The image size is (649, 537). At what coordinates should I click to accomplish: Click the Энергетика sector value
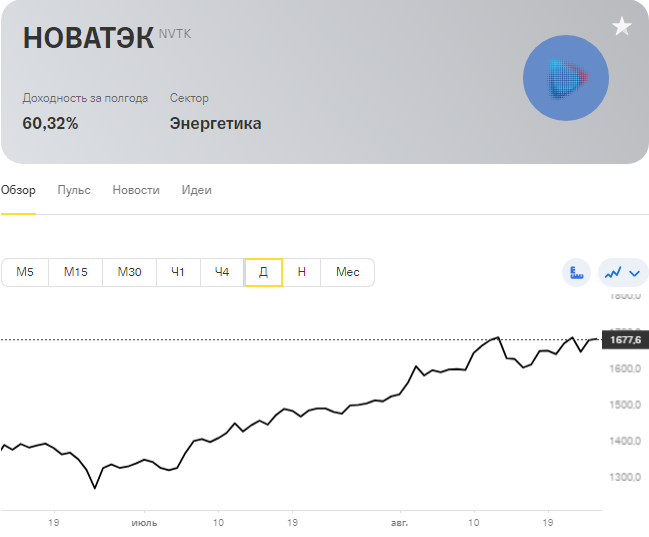(216, 123)
